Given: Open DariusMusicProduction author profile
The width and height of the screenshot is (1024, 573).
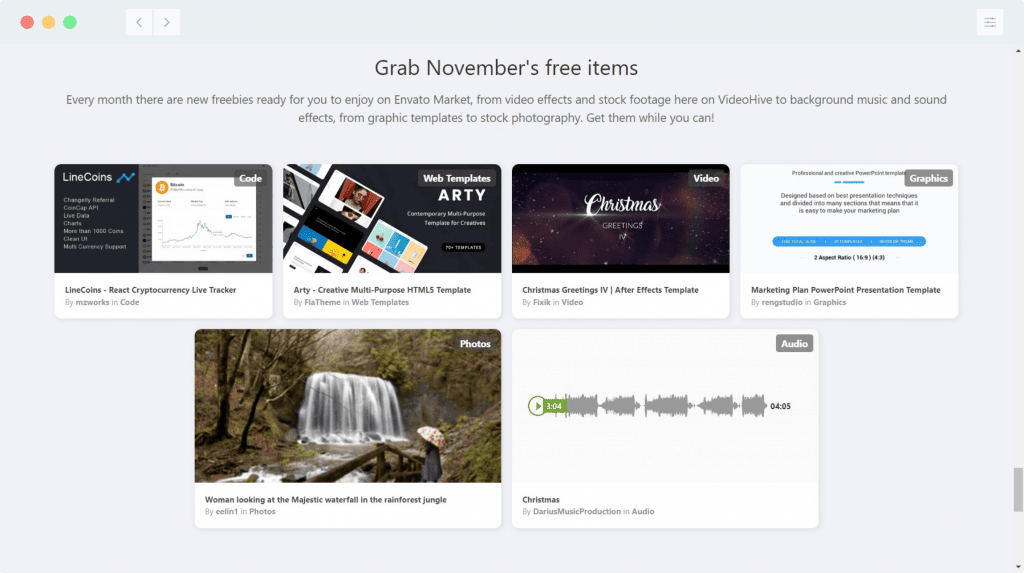Looking at the screenshot, I should pos(577,512).
